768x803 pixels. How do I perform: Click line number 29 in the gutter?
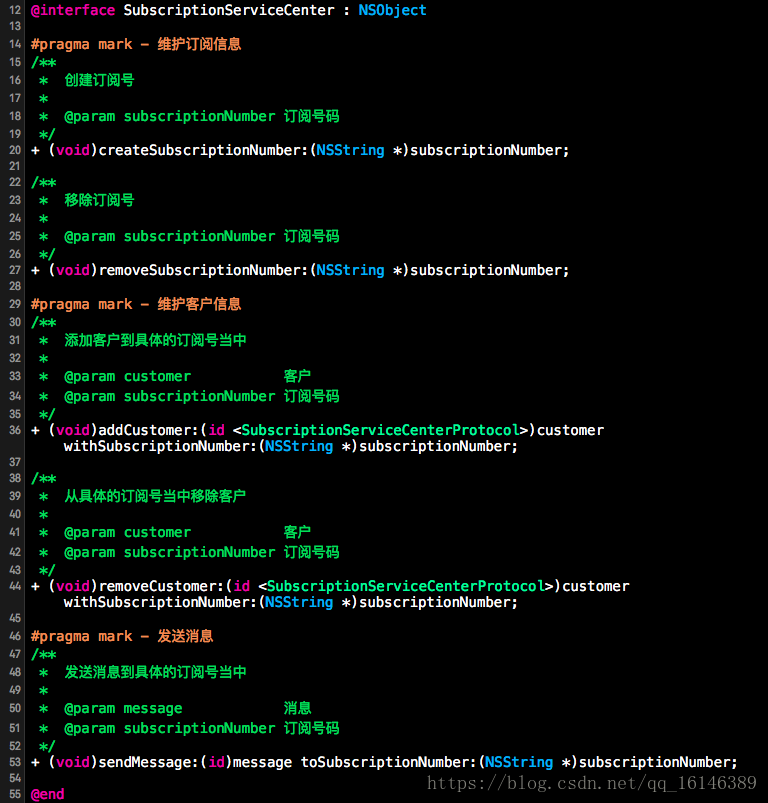pyautogui.click(x=15, y=304)
